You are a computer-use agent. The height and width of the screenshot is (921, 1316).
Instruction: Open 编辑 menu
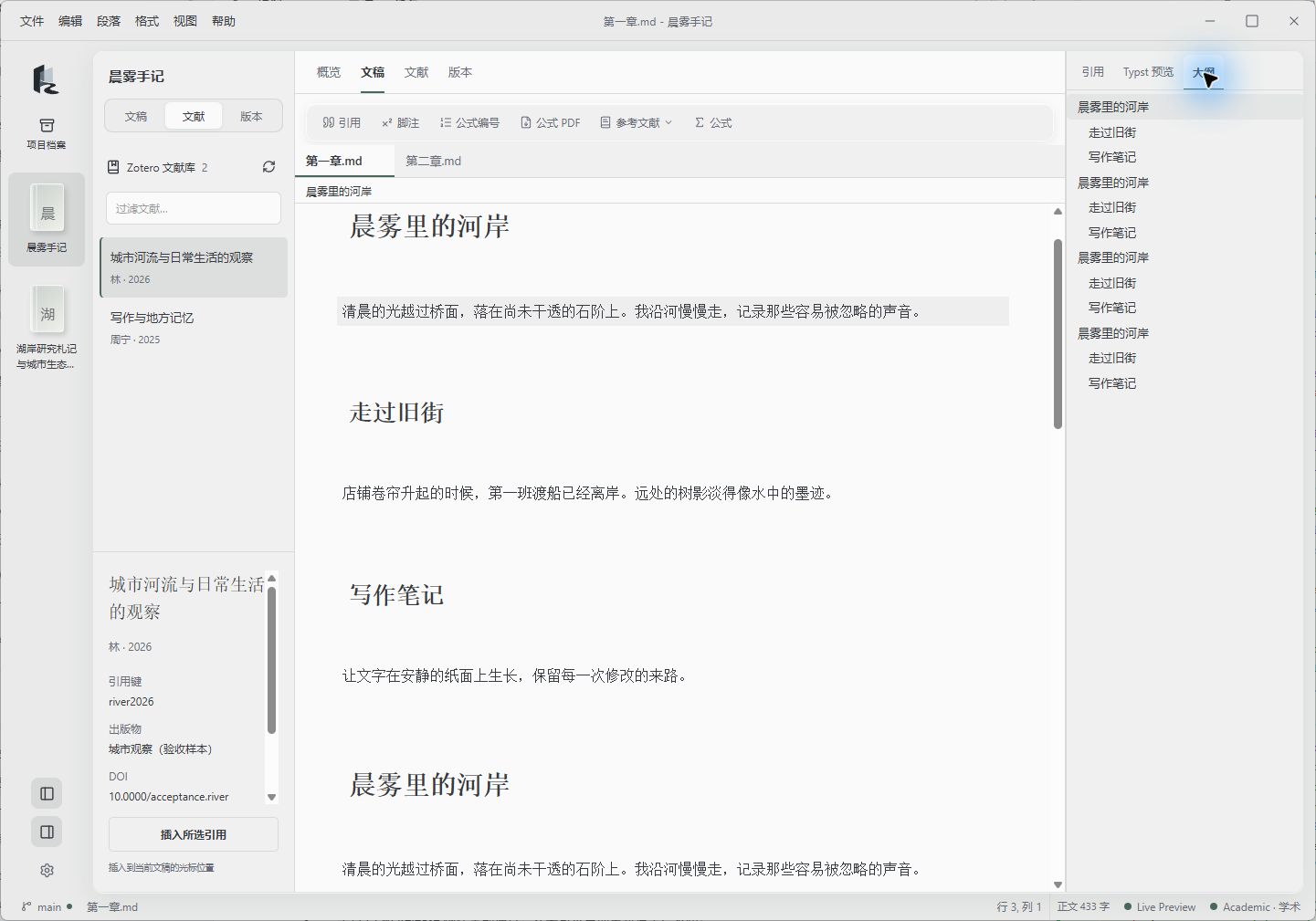70,21
